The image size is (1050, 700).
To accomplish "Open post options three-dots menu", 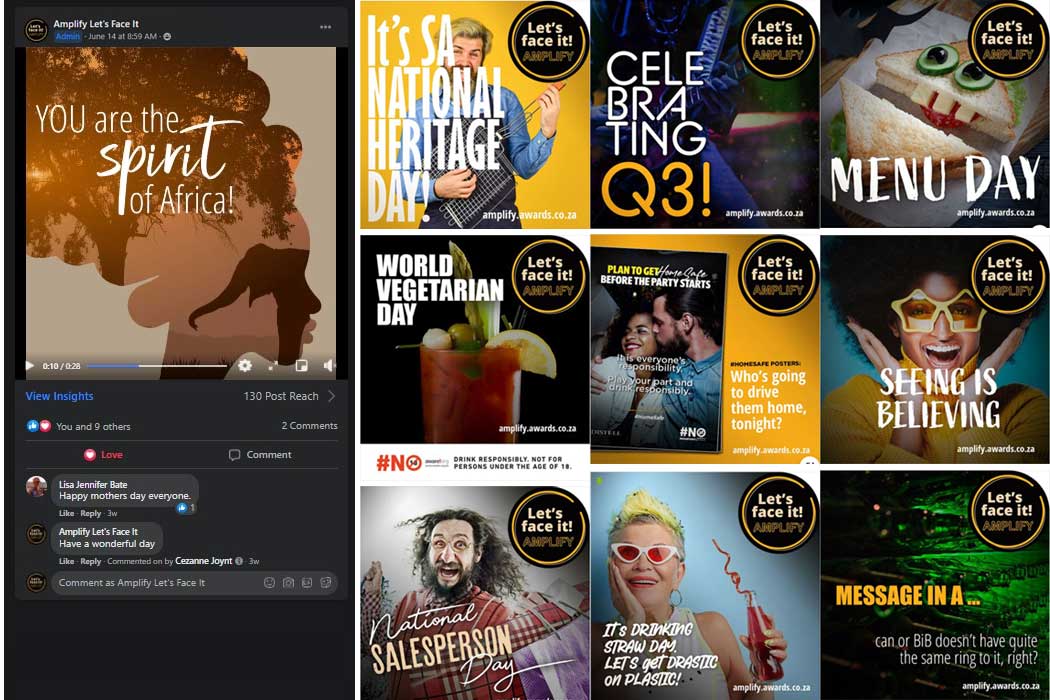I will 325,27.
